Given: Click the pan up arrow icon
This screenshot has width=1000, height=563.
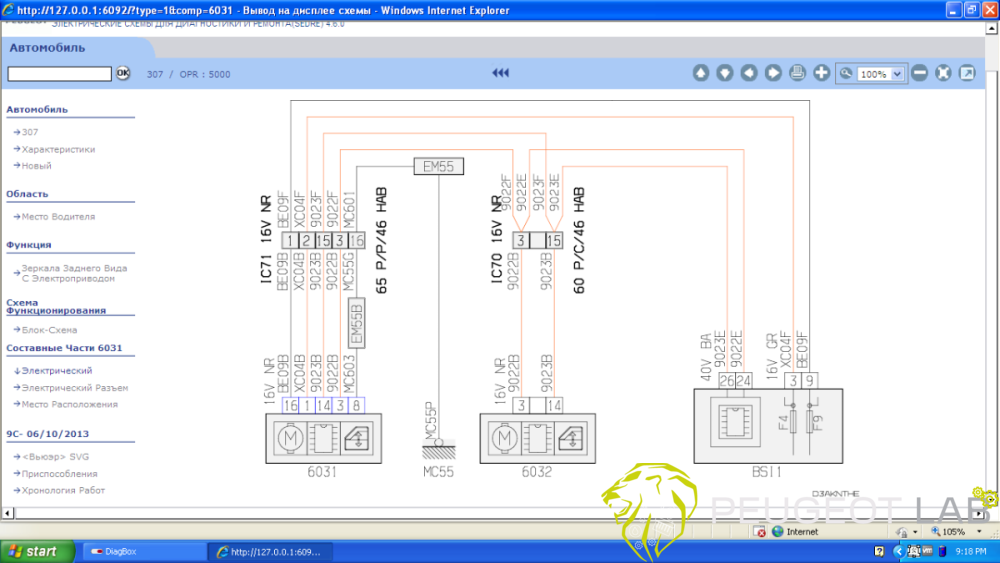Looking at the screenshot, I should 701,73.
